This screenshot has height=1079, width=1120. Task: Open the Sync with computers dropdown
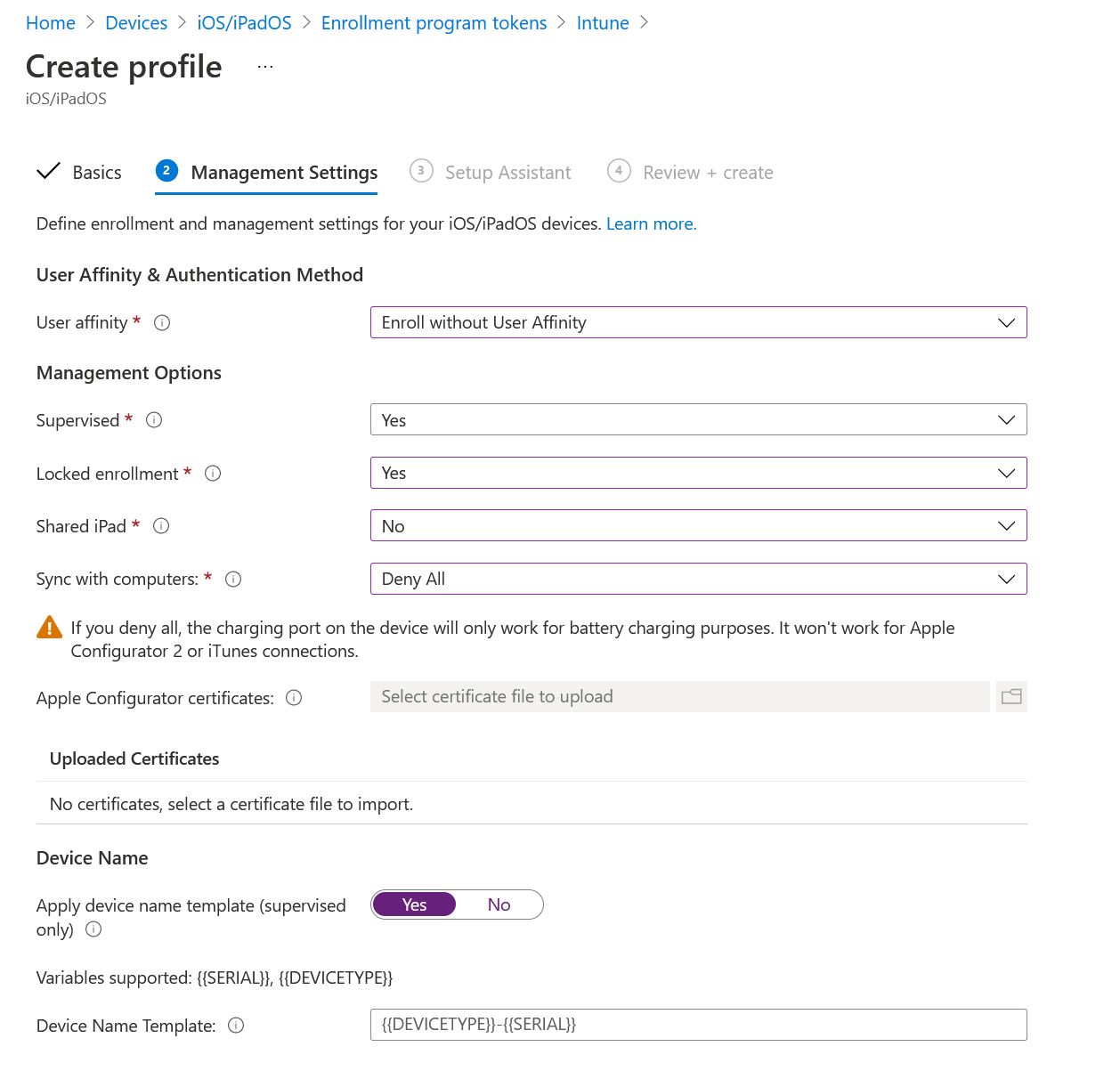(x=698, y=579)
